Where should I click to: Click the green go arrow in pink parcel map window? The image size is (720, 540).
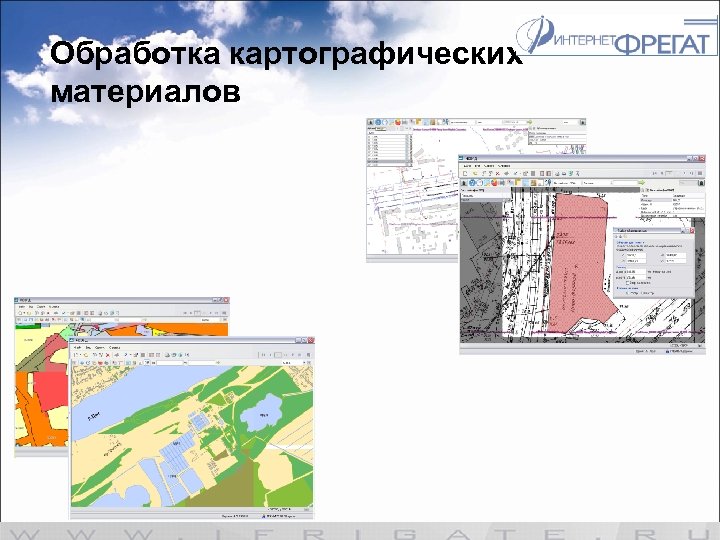click(x=642, y=183)
